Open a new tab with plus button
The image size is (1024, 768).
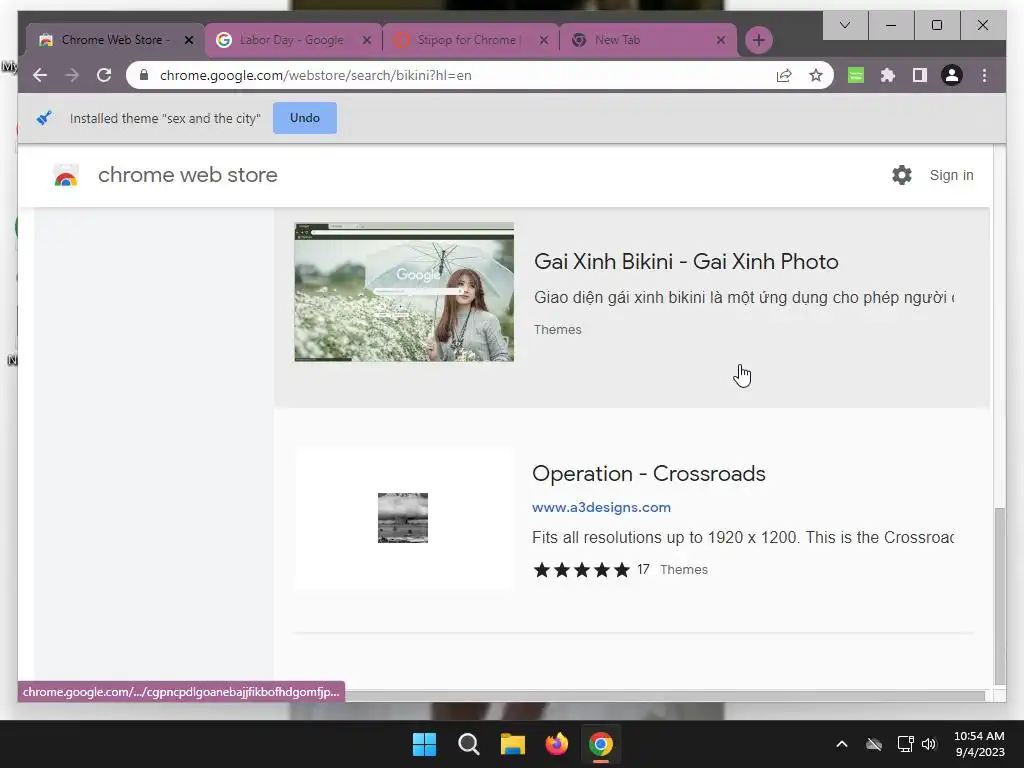(758, 40)
